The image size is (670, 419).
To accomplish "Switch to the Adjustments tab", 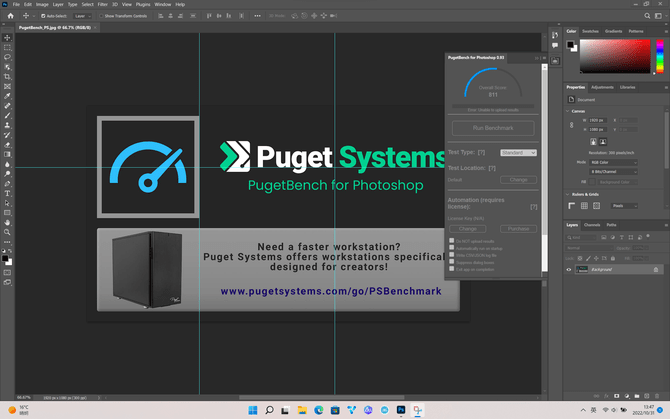I will (x=602, y=88).
